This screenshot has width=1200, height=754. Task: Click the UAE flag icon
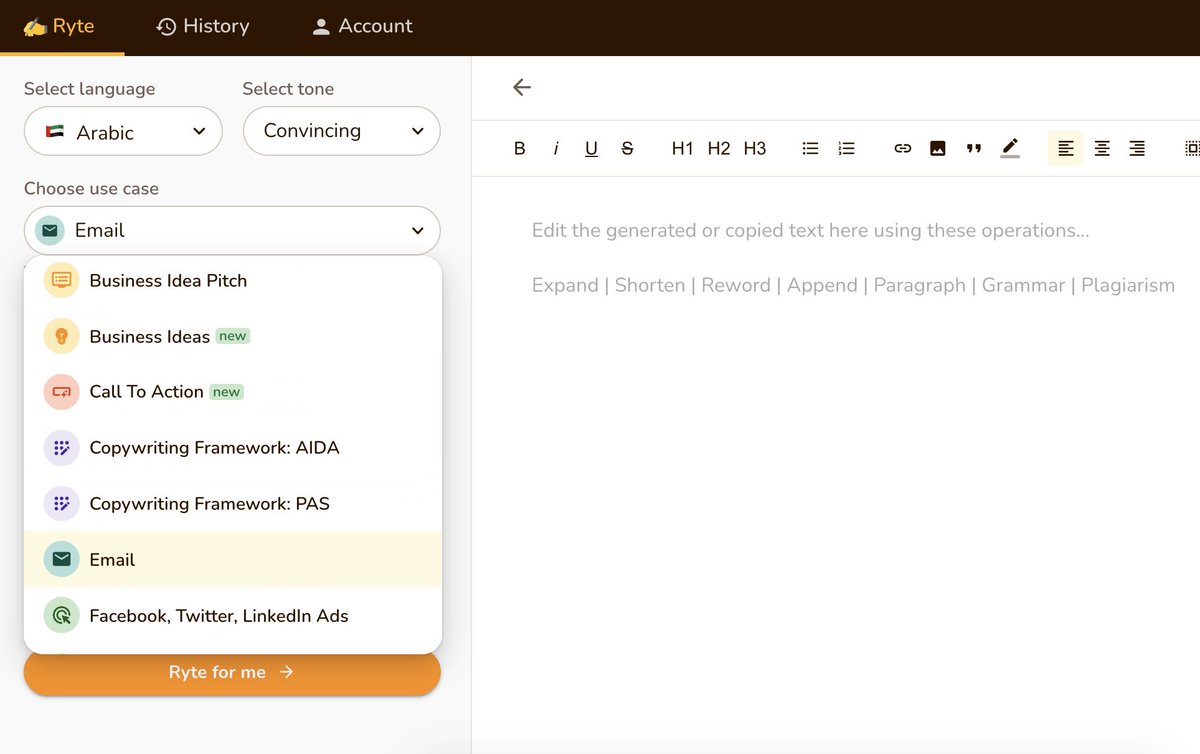(55, 132)
